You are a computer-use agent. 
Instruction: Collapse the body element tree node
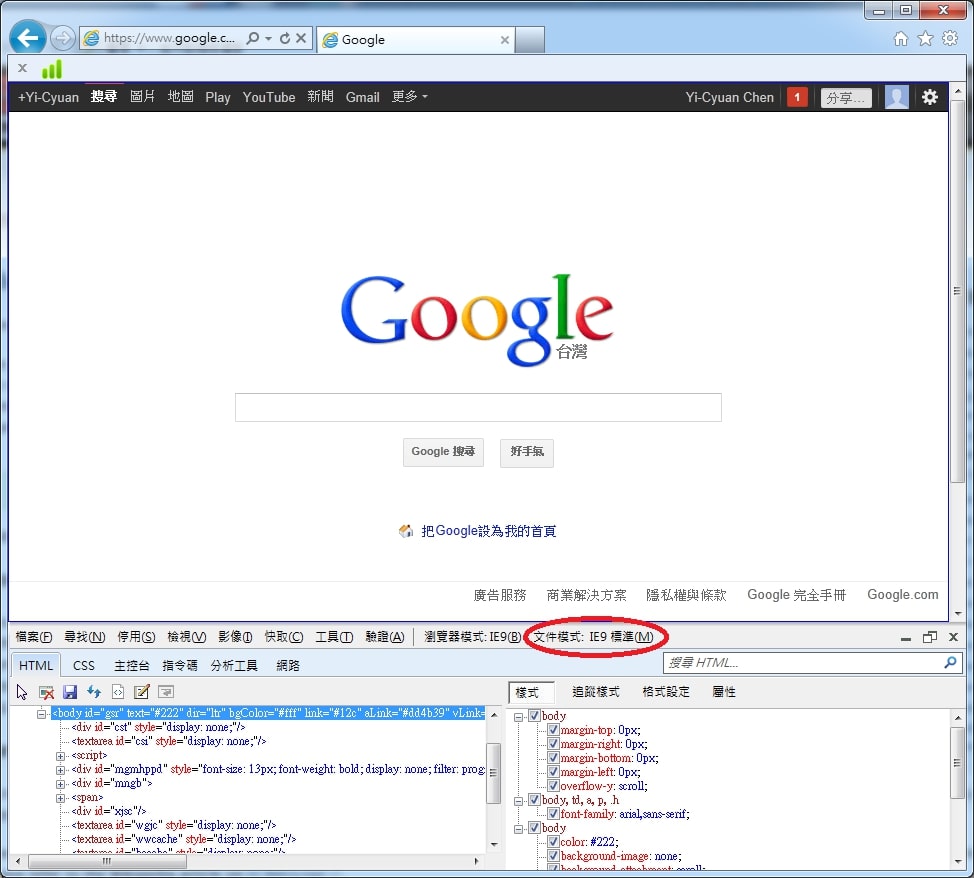point(42,713)
